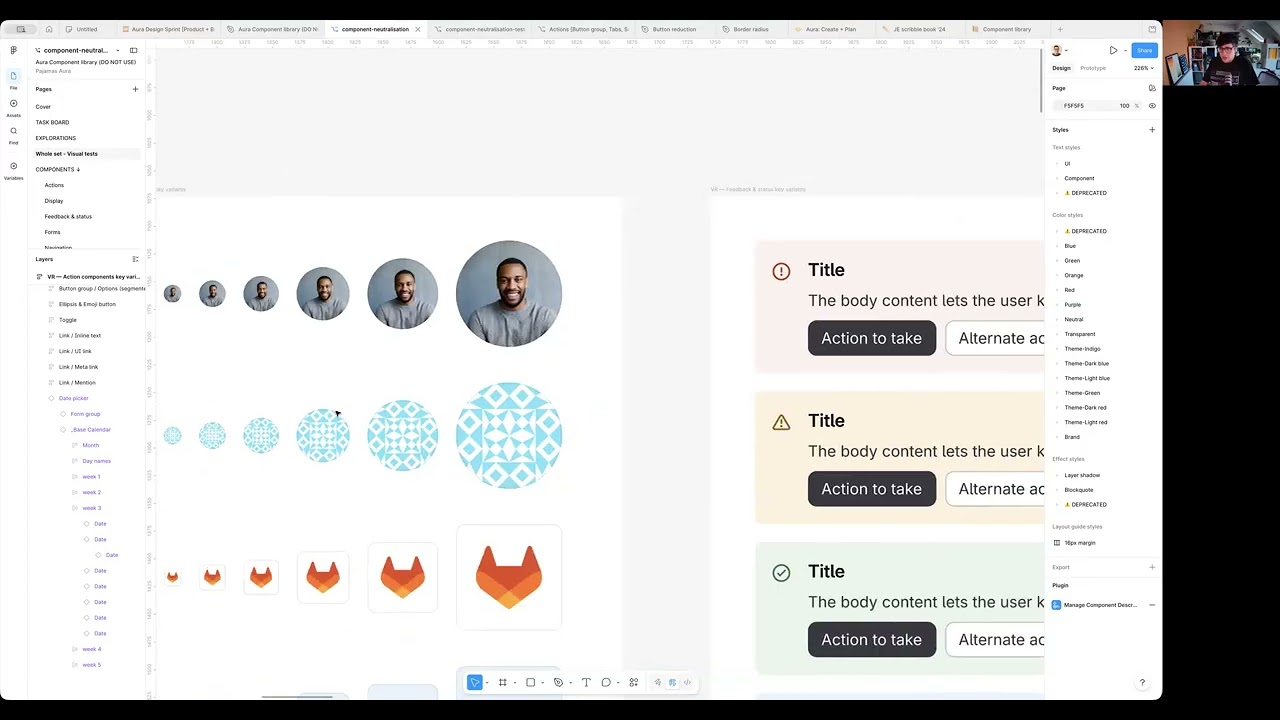Open the shape tools dropdown arrow
This screenshot has height=720, width=1280.
point(543,683)
